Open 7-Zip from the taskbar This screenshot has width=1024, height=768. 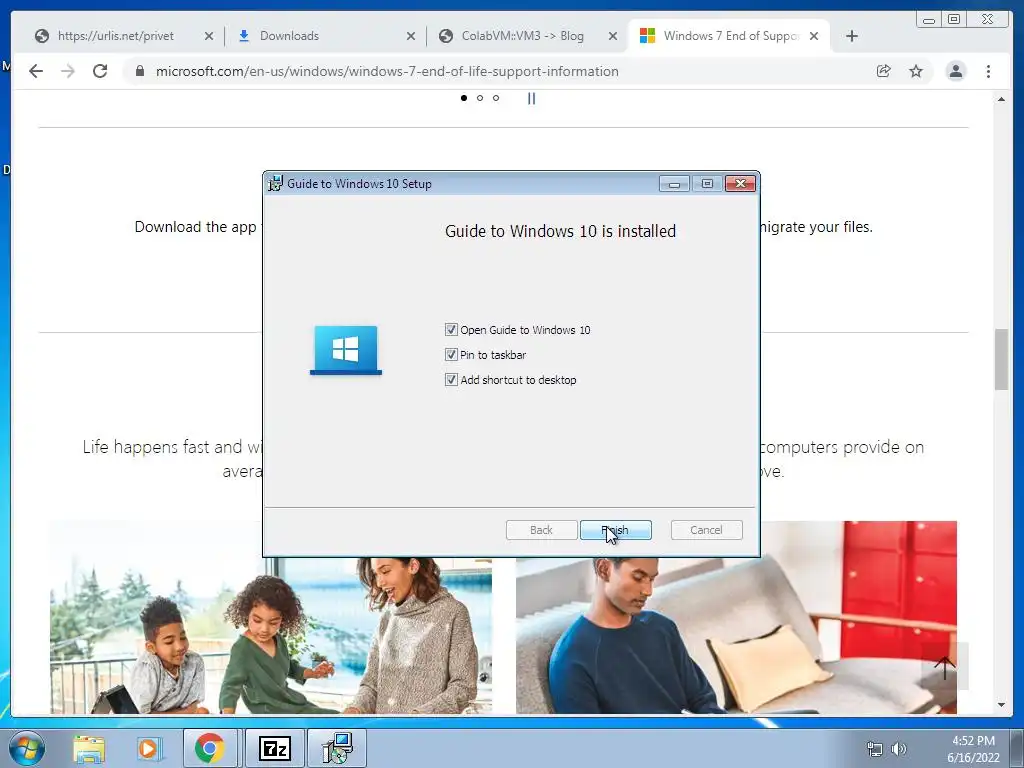point(274,748)
